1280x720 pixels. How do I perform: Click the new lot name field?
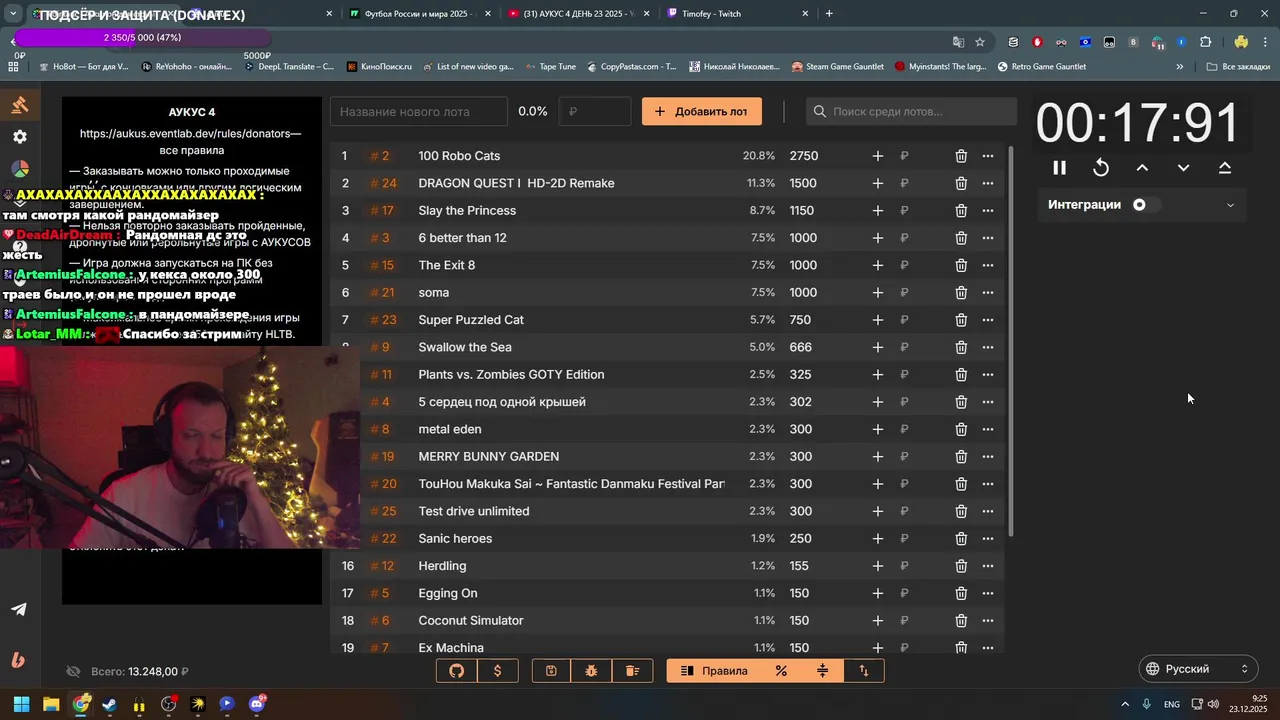coord(419,112)
